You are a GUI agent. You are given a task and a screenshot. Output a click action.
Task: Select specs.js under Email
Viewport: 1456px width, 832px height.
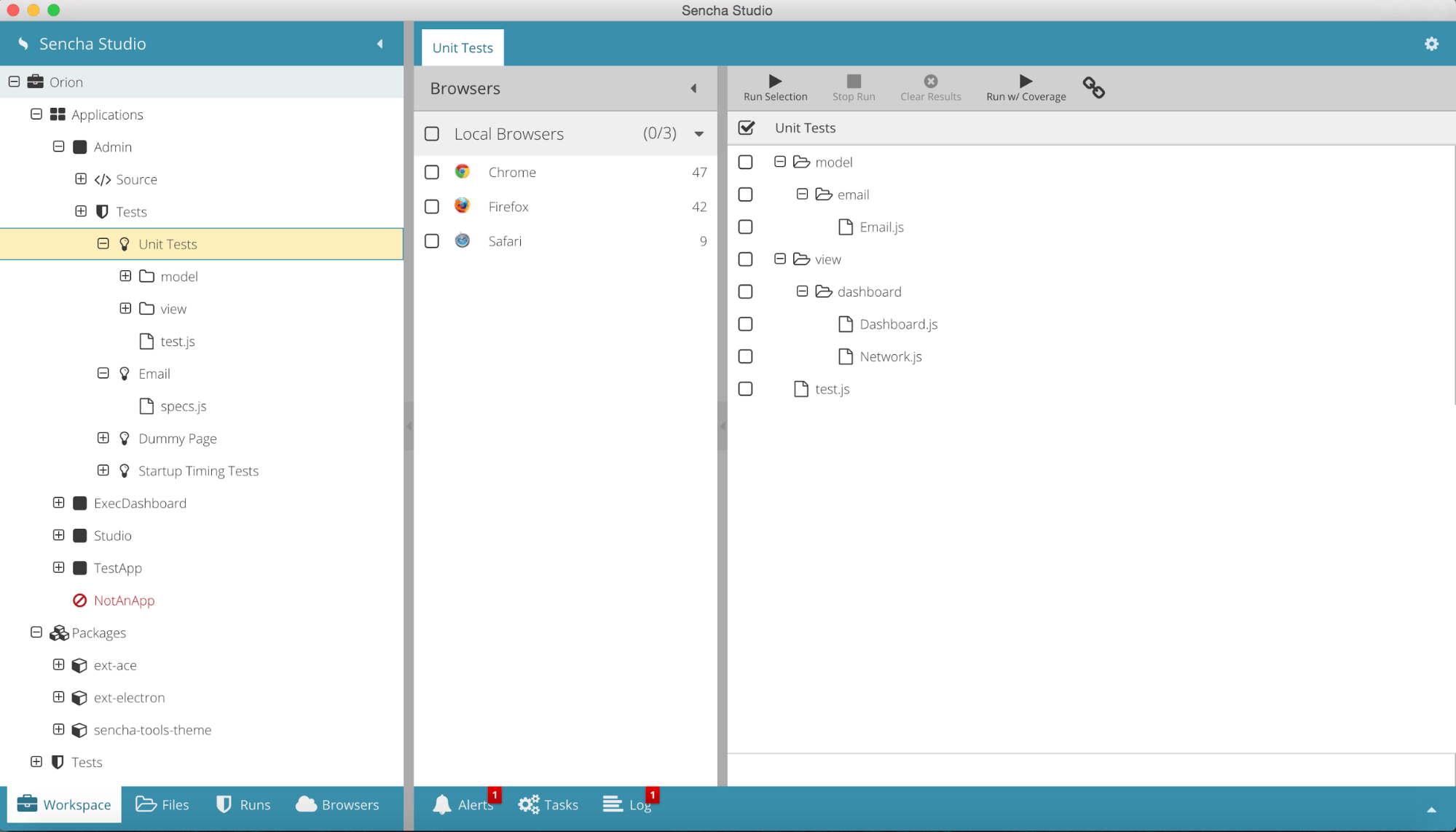tap(183, 406)
